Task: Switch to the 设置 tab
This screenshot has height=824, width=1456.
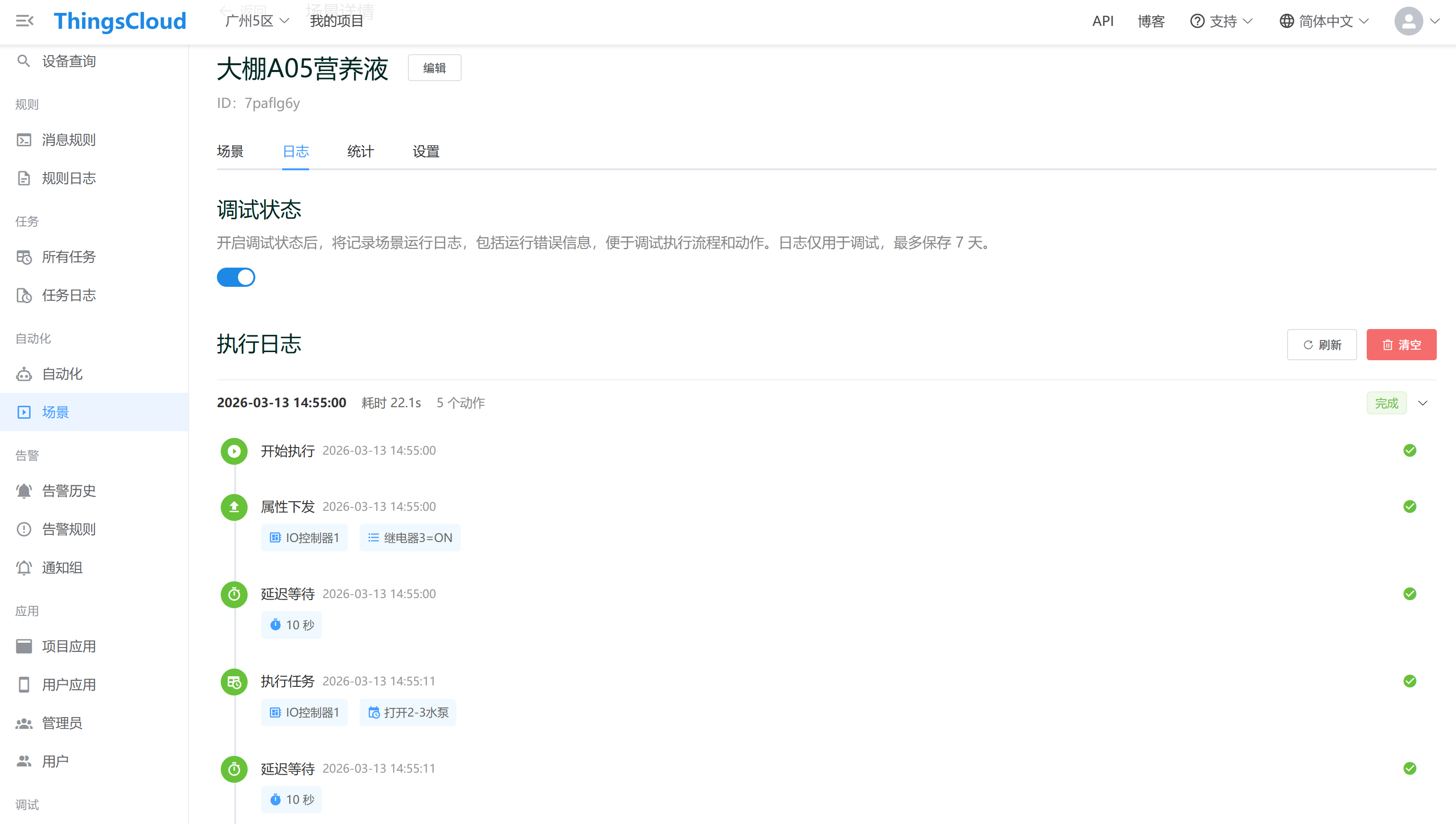Action: coord(426,151)
